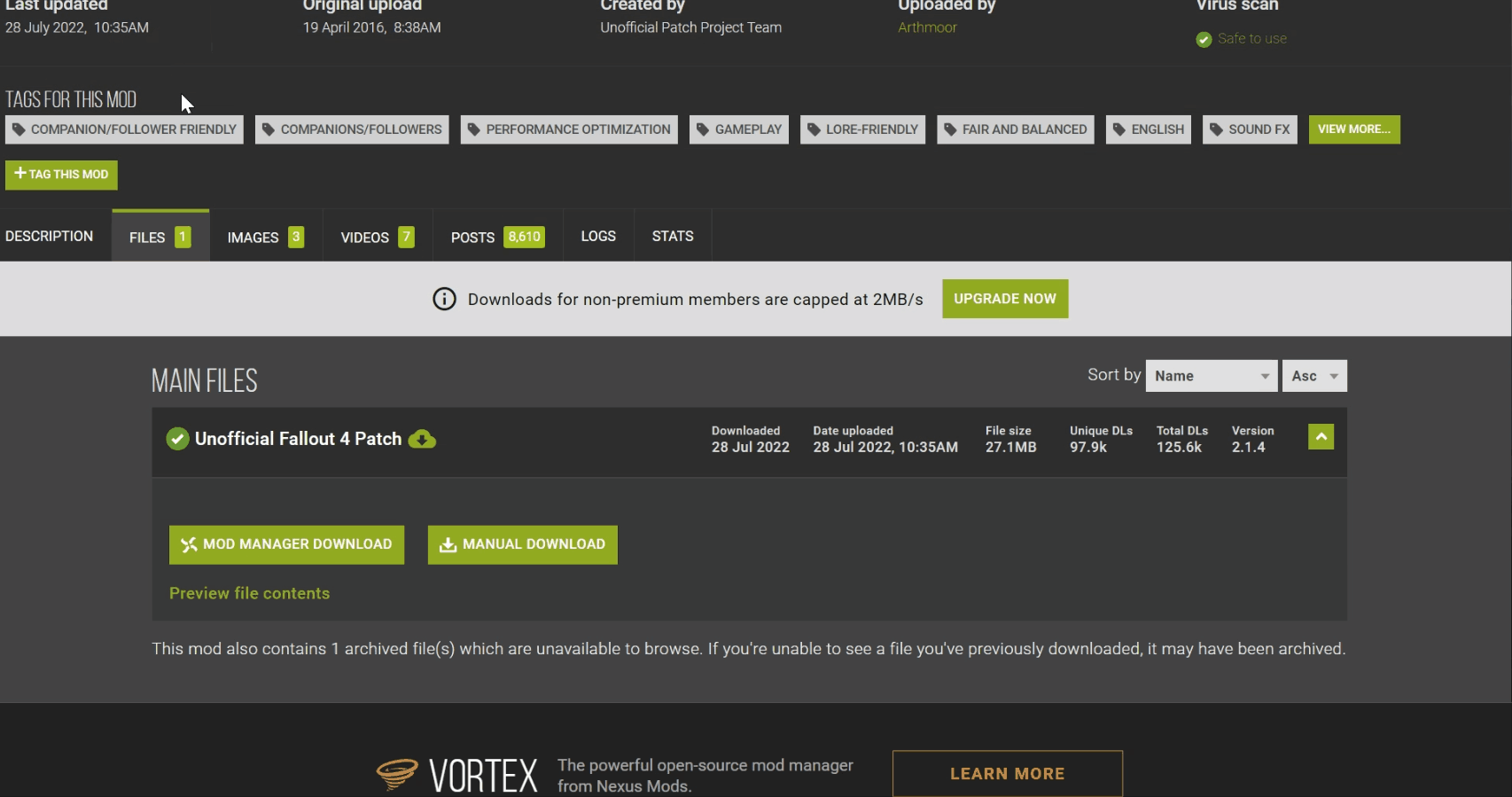1512x797 pixels.
Task: Click Mod Manager Download button
Action: point(286,544)
